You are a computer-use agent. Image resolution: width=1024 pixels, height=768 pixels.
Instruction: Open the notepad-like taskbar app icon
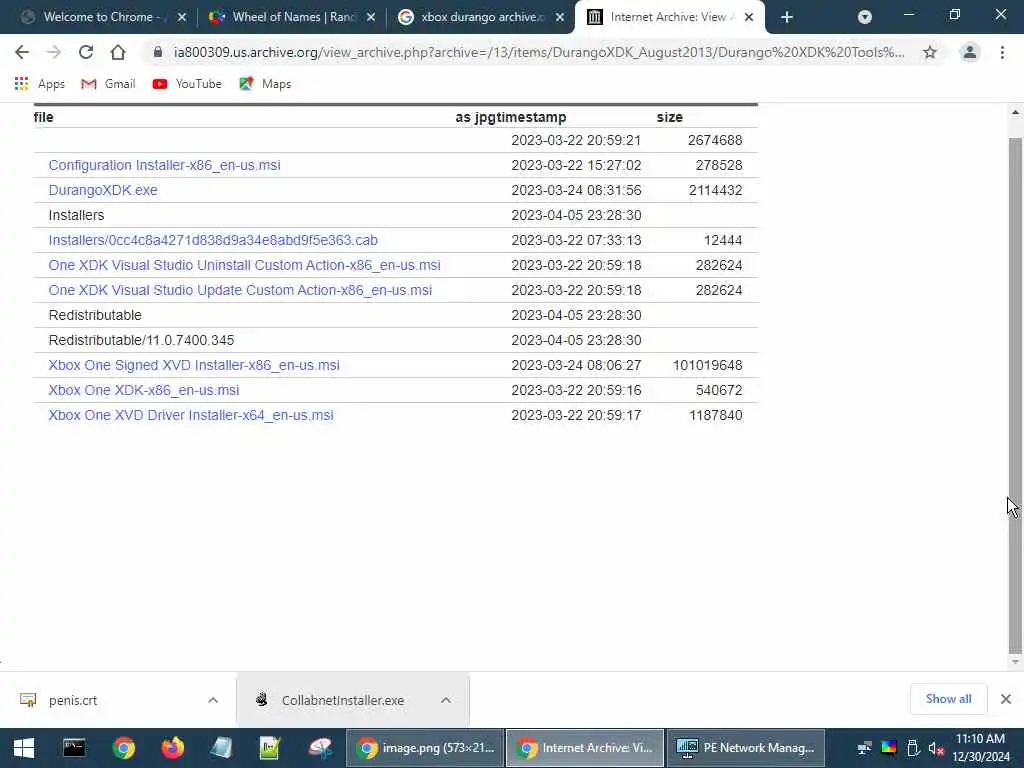click(221, 748)
